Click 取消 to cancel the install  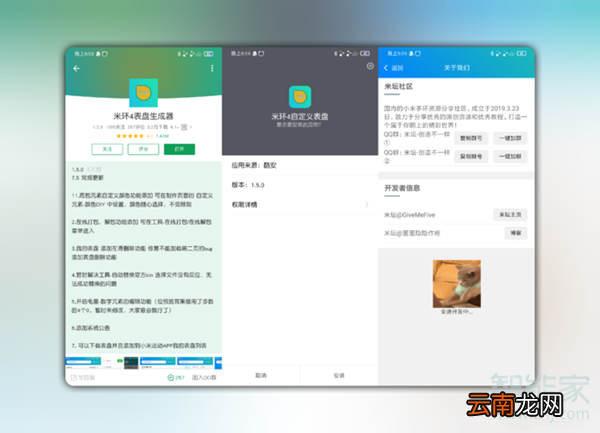click(261, 376)
